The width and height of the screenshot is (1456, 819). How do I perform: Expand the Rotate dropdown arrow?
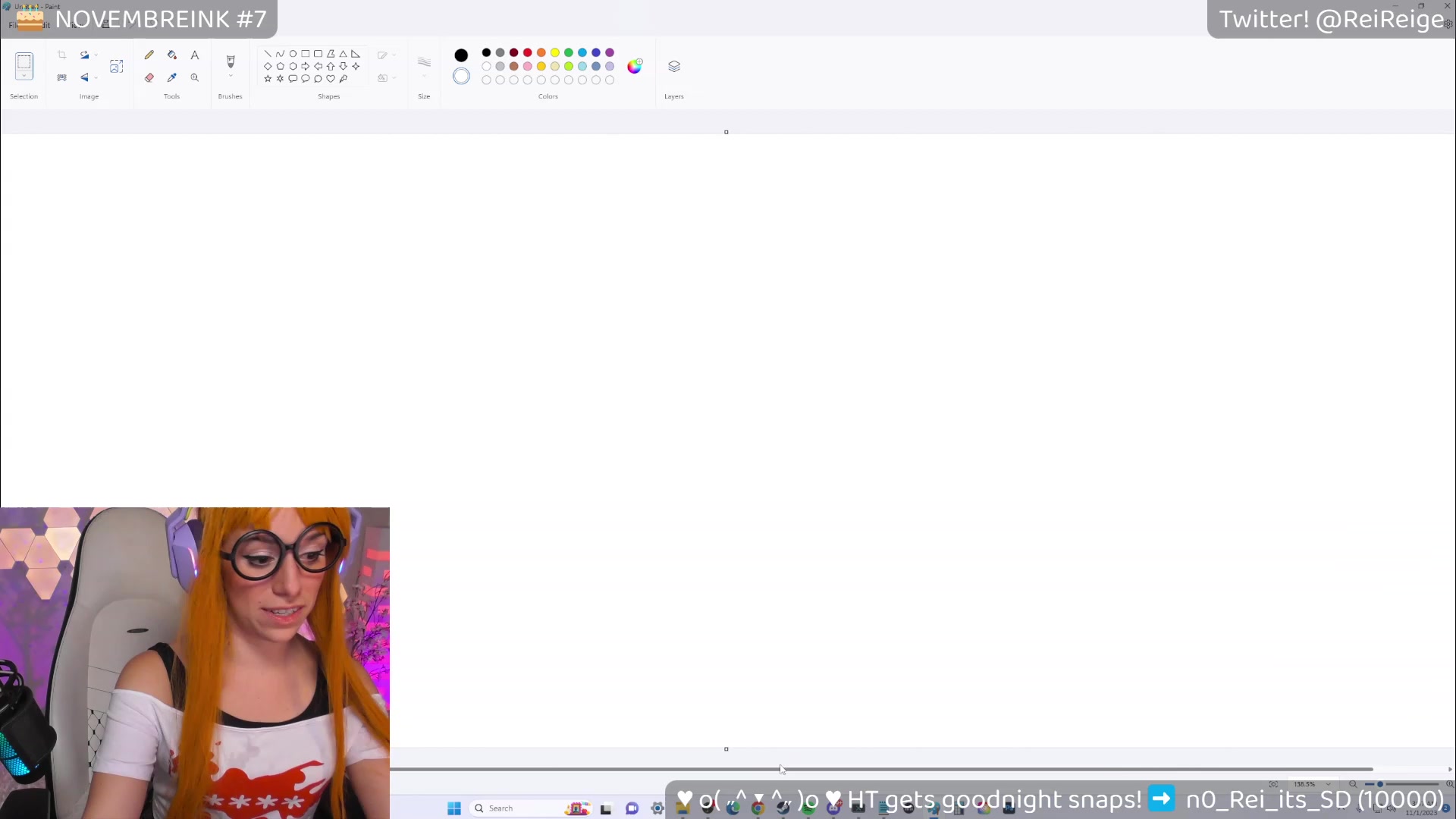96,55
